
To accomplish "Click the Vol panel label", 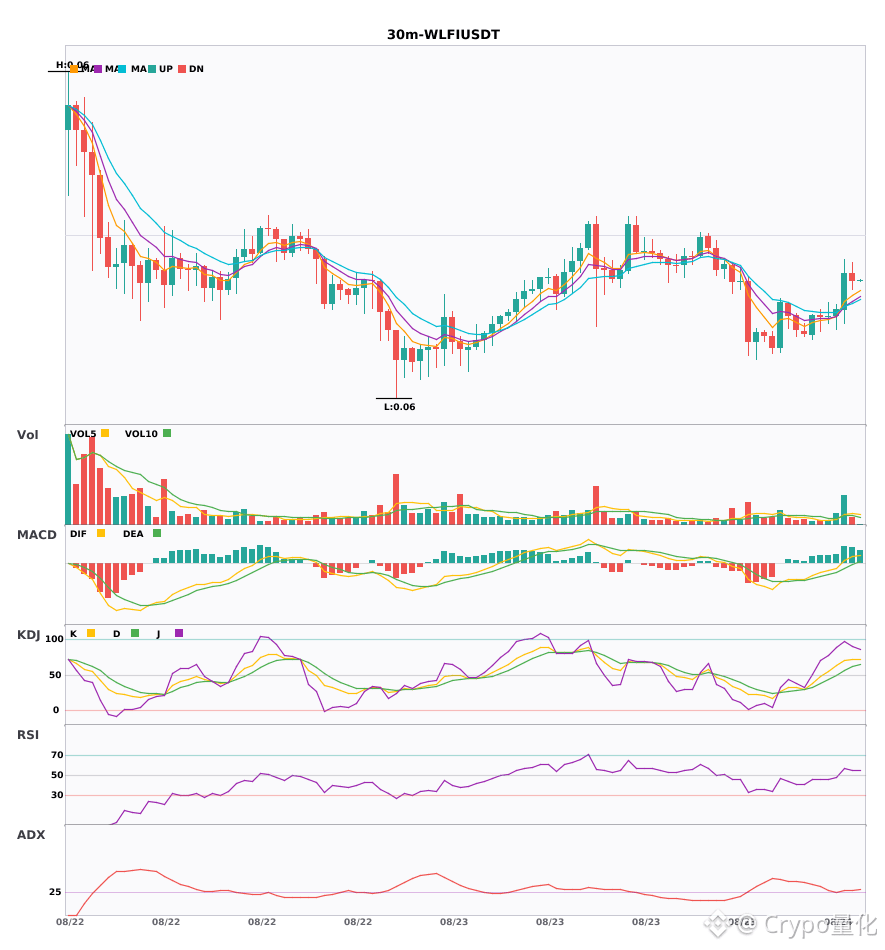I will [x=27, y=434].
